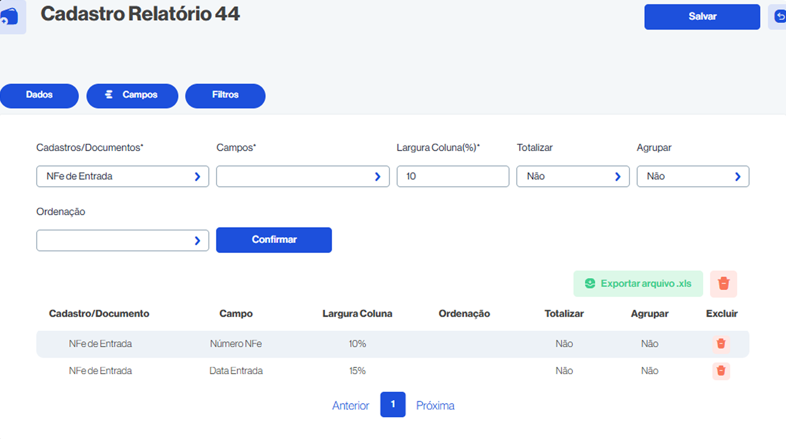Click the stack icon in Exportar arquivo button
Screen dimensions: 786x439
(590, 283)
